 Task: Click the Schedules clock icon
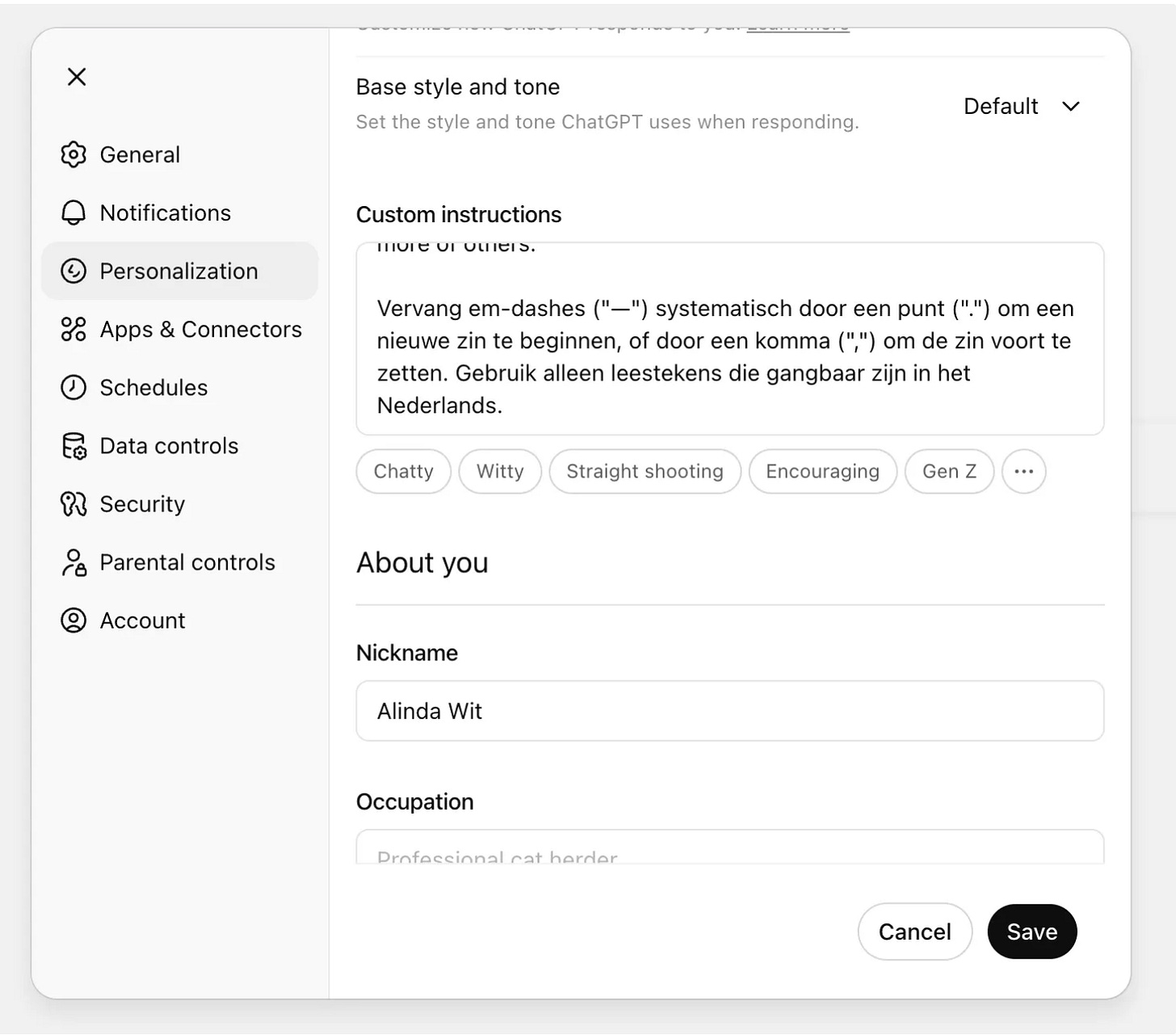coord(73,387)
